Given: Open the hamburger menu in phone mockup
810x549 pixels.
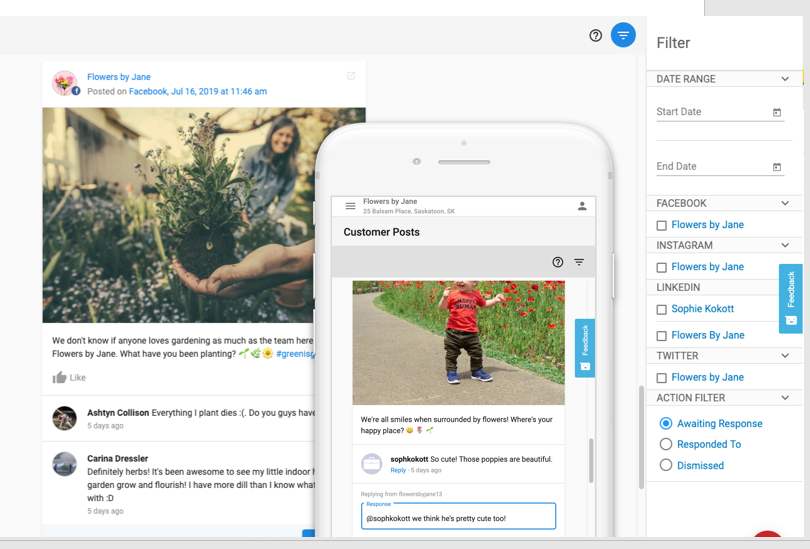Looking at the screenshot, I should [x=350, y=206].
